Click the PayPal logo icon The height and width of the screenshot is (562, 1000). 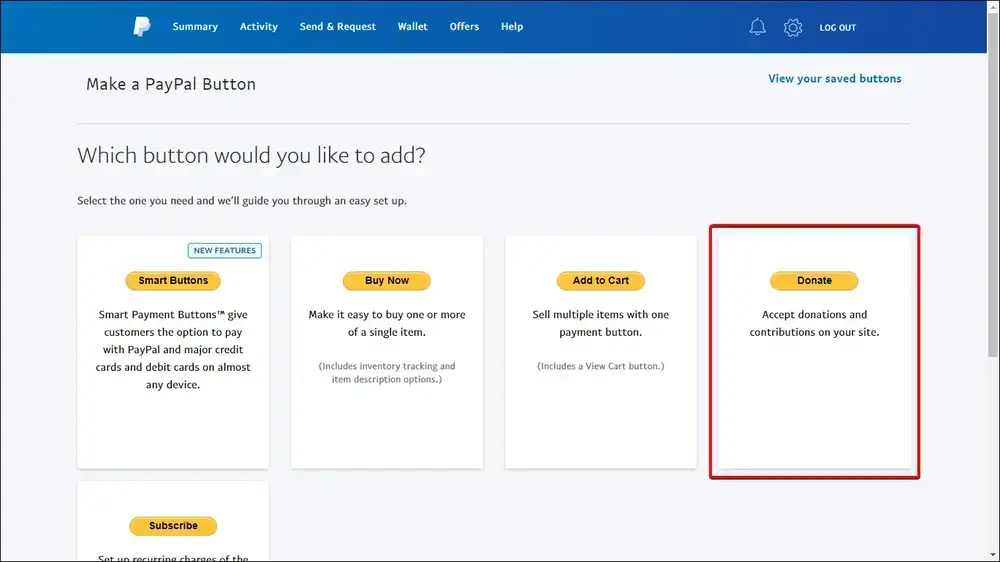142,27
